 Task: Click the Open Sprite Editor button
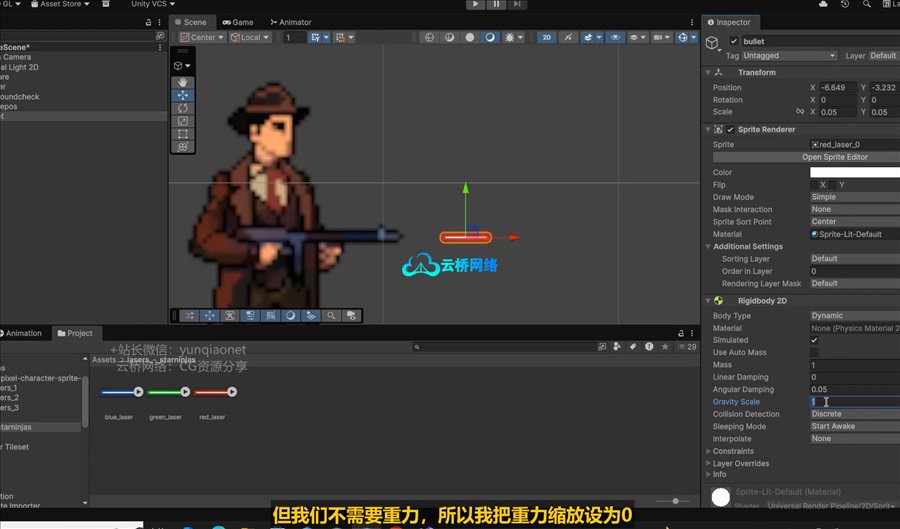[x=805, y=157]
